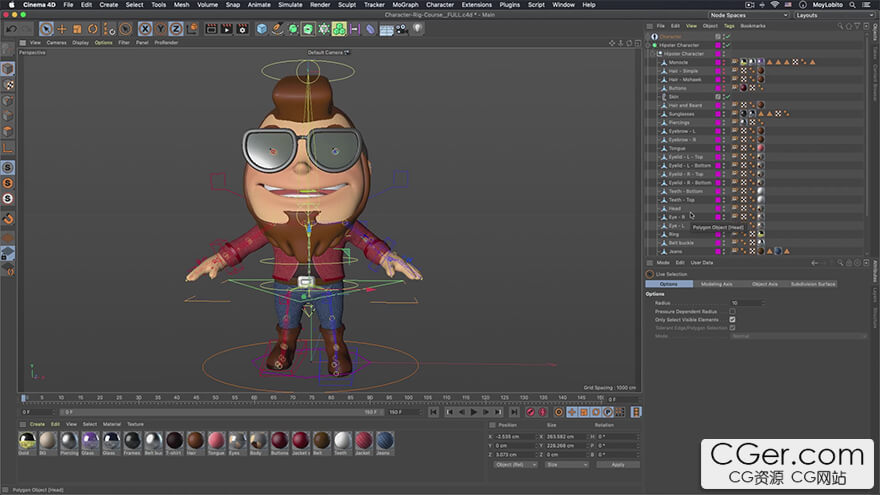Toggle the Skin object enable checkmark
The width and height of the screenshot is (880, 495).
coord(727,97)
